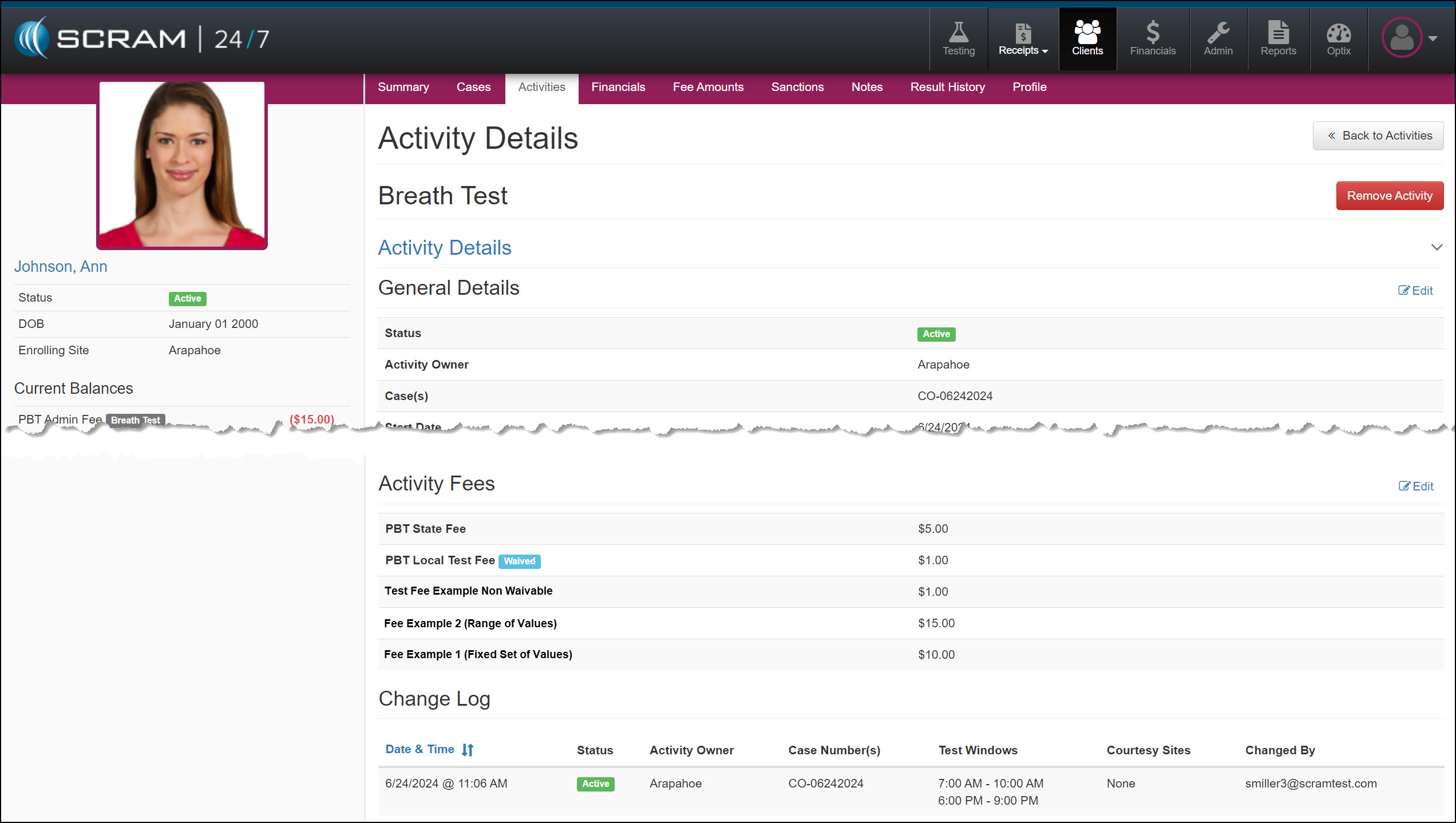Switch to the Result History tab
This screenshot has height=823, width=1456.
click(x=947, y=87)
